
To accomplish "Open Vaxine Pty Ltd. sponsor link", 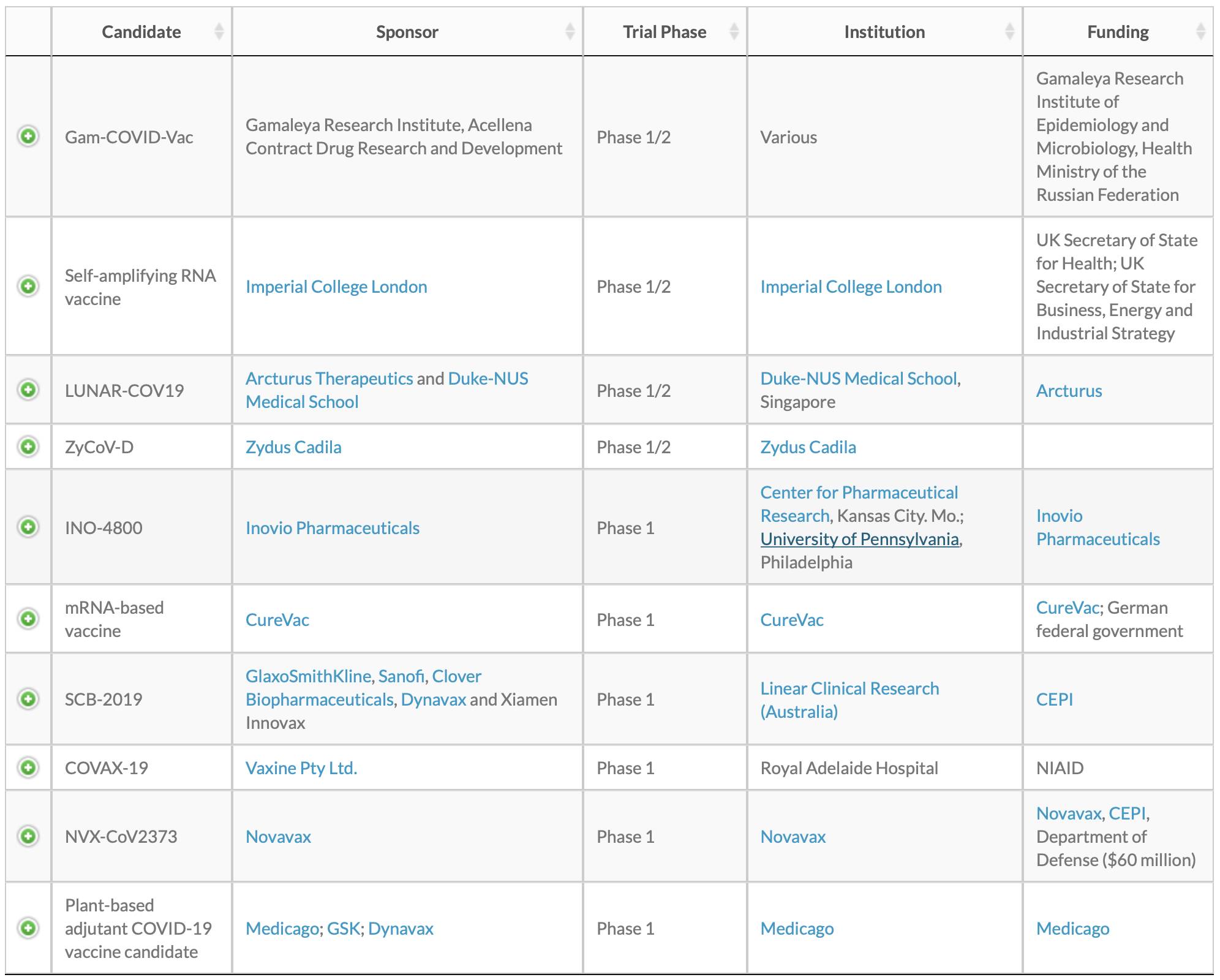I will (301, 768).
